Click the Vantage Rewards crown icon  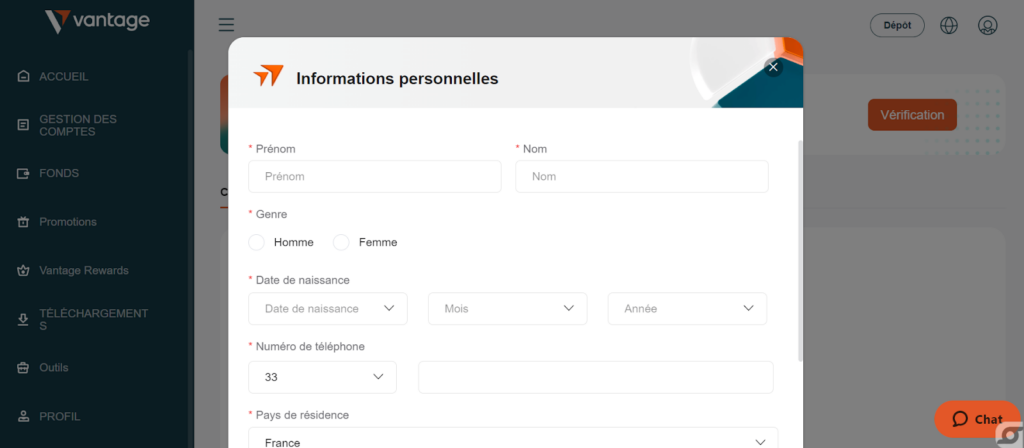[24, 271]
